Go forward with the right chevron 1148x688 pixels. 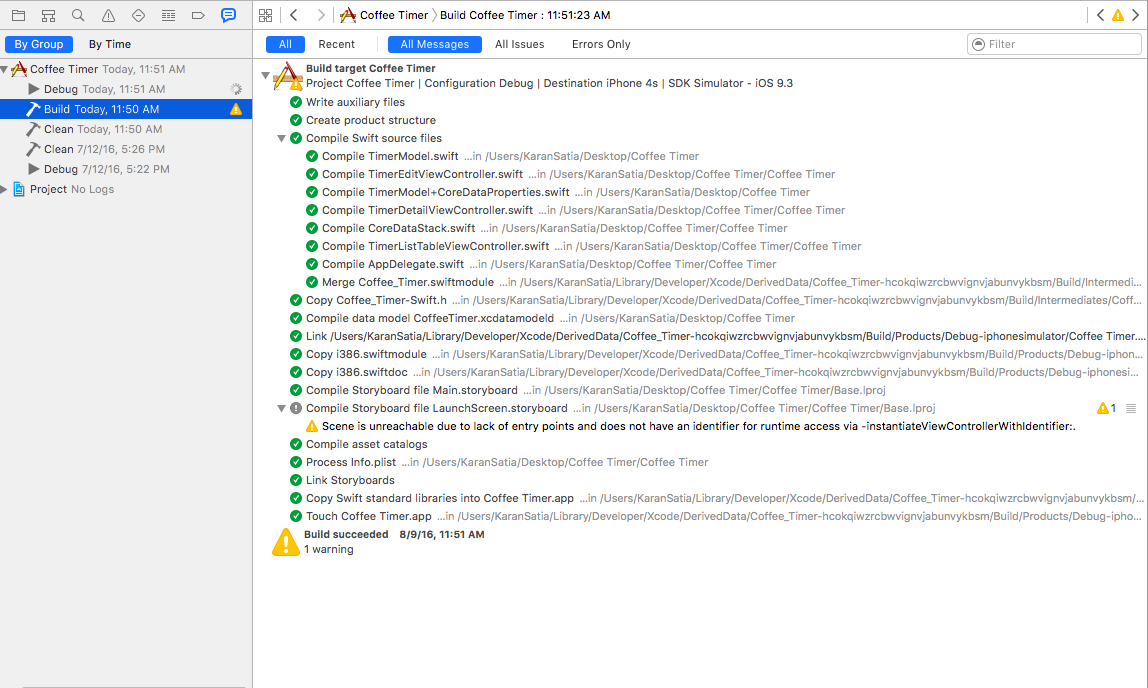(x=321, y=15)
